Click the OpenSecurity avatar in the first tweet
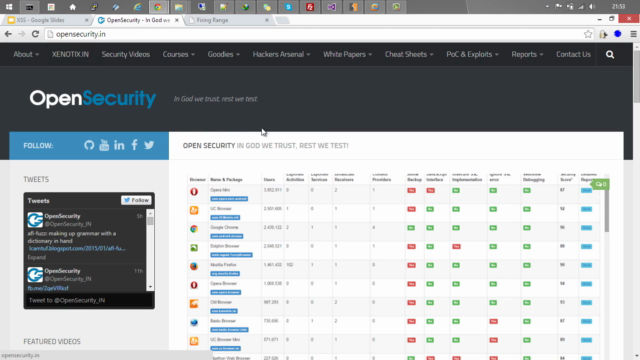 35,220
